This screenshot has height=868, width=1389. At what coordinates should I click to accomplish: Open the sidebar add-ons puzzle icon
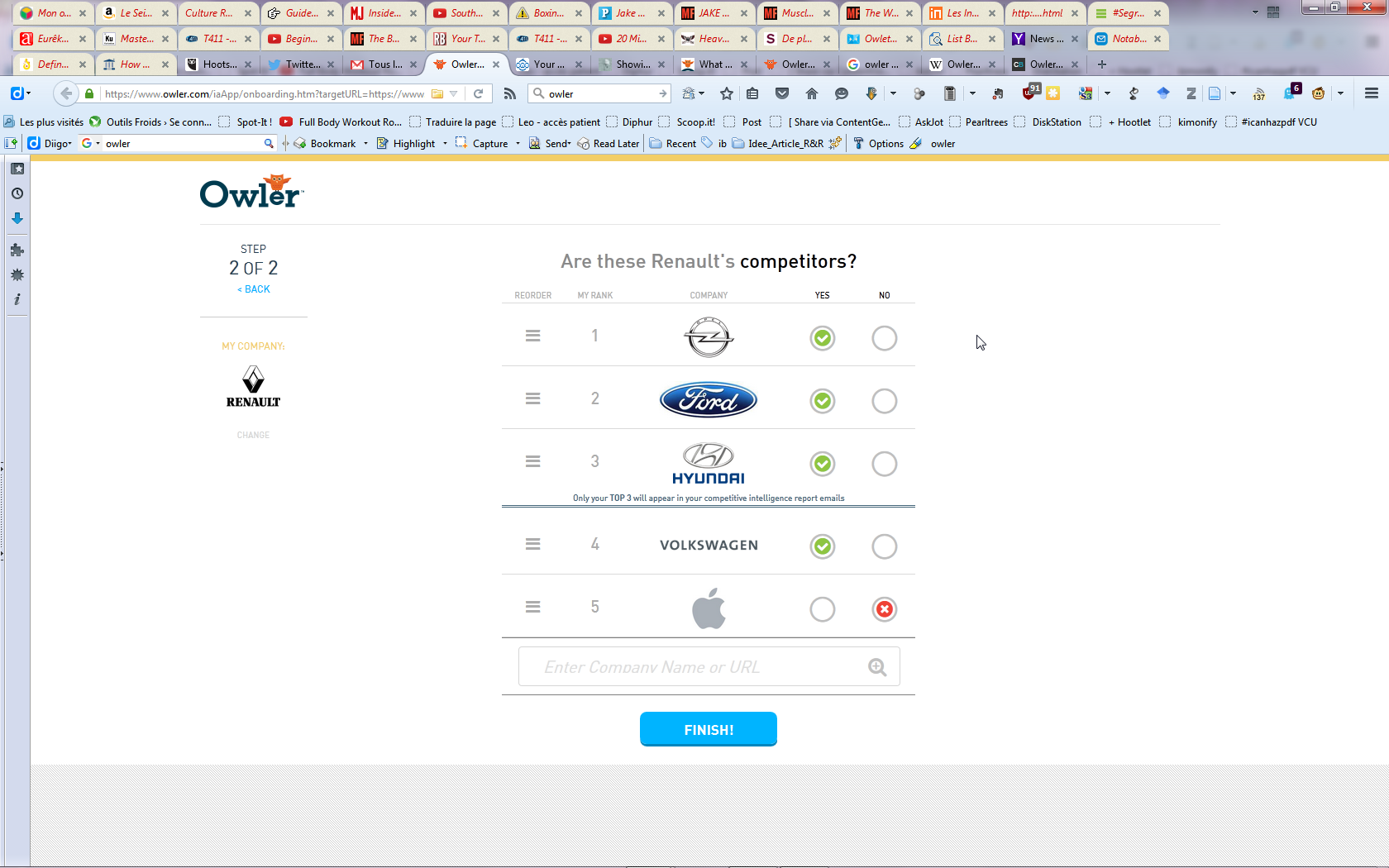(x=17, y=250)
